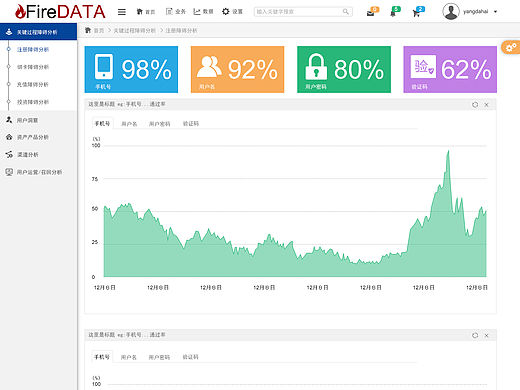Focus the keyword search input field
520x390 pixels.
pyautogui.click(x=303, y=12)
